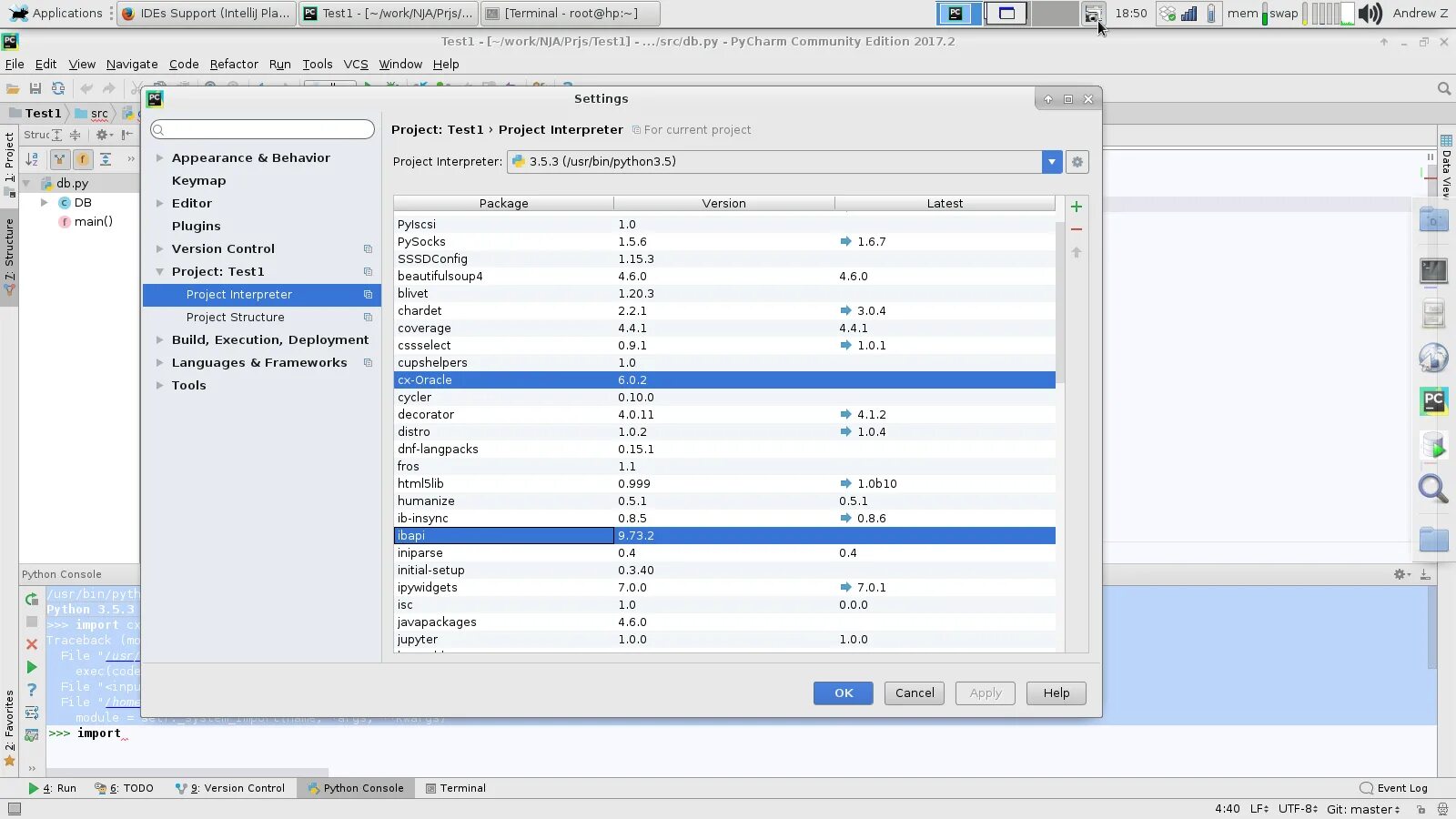Open the VCS menu
Screen dimensions: 1456x819
coord(355,64)
